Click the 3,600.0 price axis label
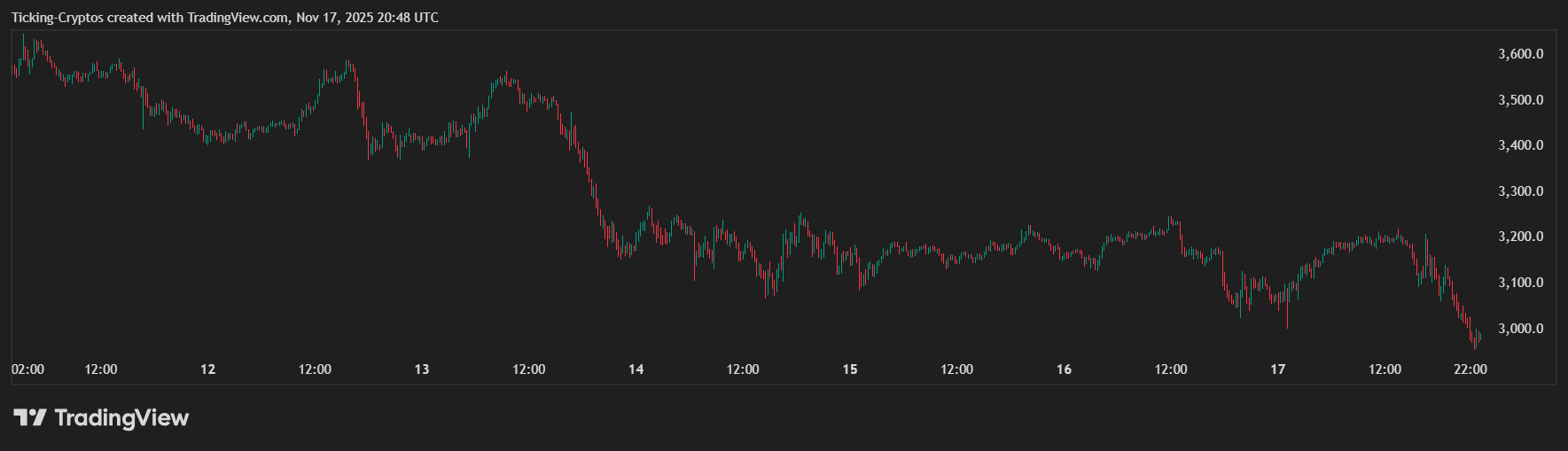This screenshot has width=1568, height=451. click(1520, 54)
